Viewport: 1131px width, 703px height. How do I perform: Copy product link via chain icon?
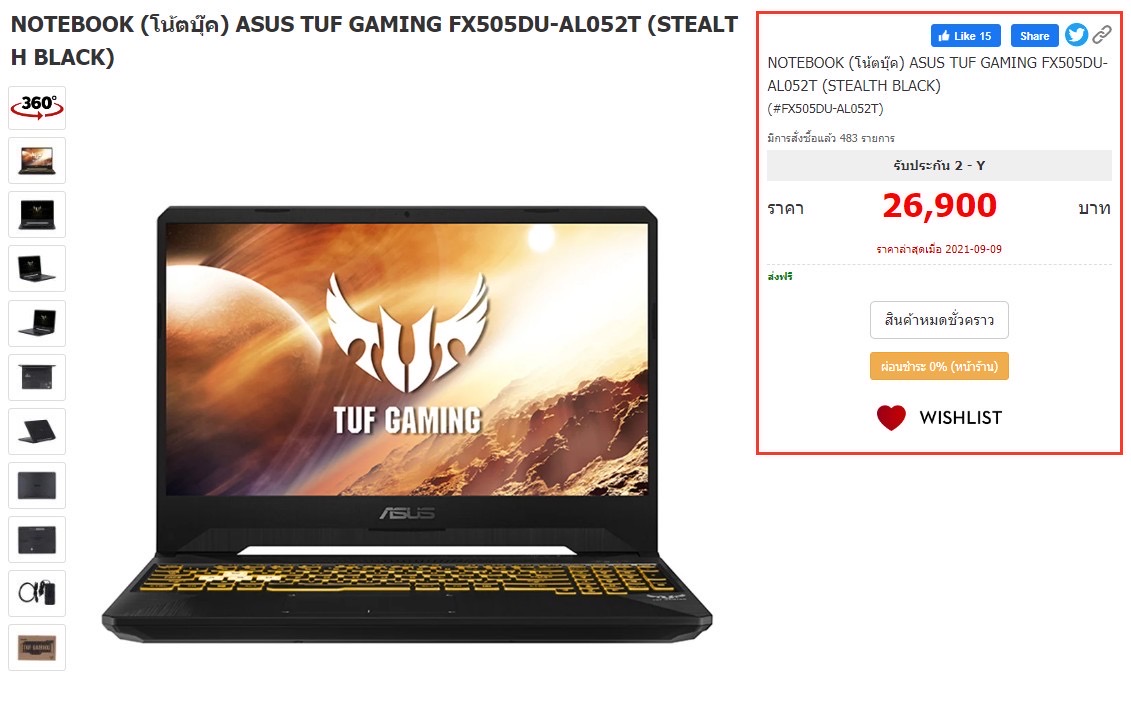[1101, 35]
